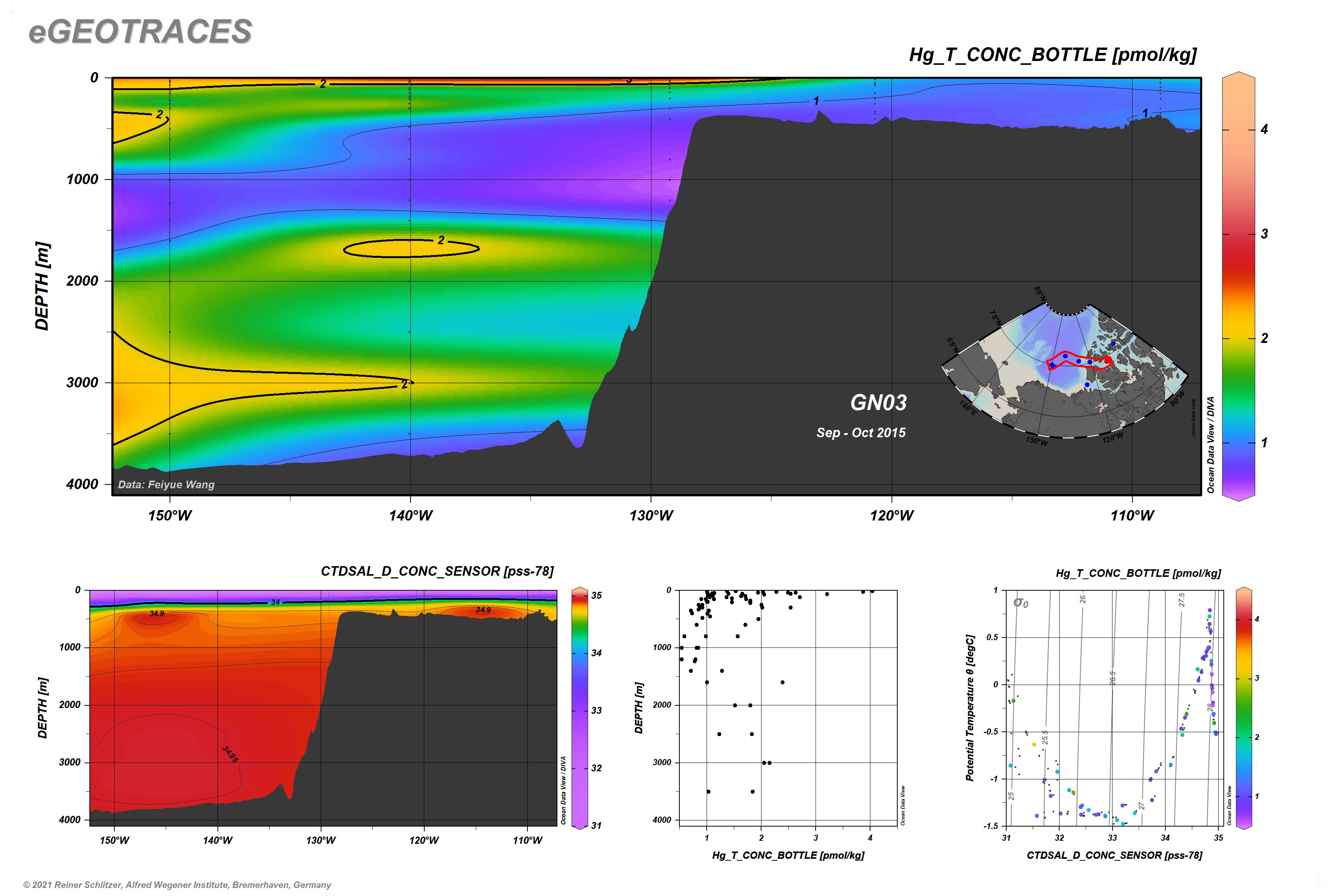Screen dimensions: 1330x896
Task: Click the red station marker on inset map
Action: [x=1108, y=360]
